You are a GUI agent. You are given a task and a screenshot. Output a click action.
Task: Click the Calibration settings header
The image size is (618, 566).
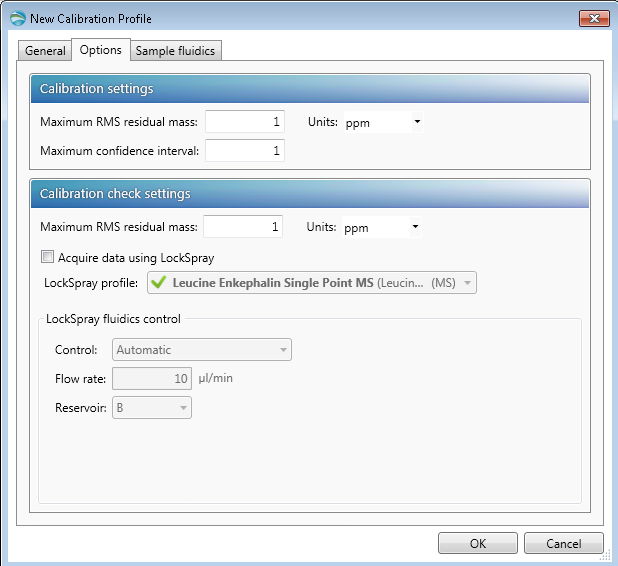coord(310,89)
